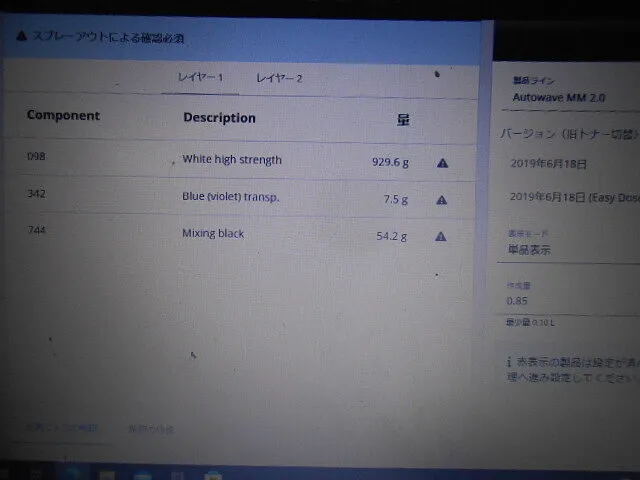Viewport: 640px width, 480px height.
Task: Click the 929.6 g amount value
Action: pyautogui.click(x=390, y=162)
